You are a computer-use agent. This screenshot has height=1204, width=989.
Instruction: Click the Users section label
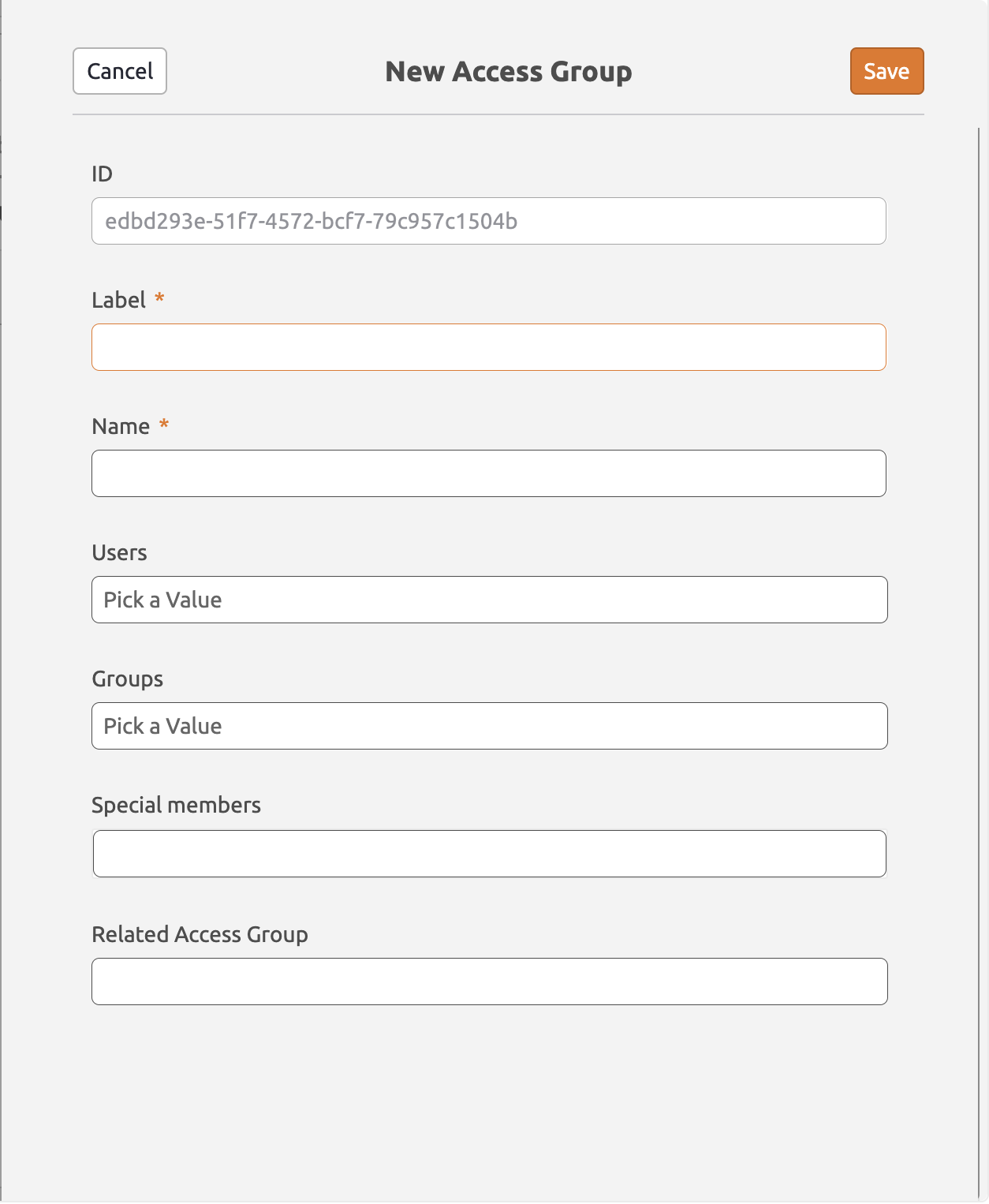tap(119, 553)
